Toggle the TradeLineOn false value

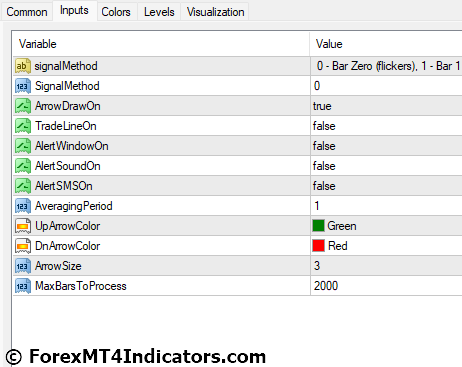324,126
